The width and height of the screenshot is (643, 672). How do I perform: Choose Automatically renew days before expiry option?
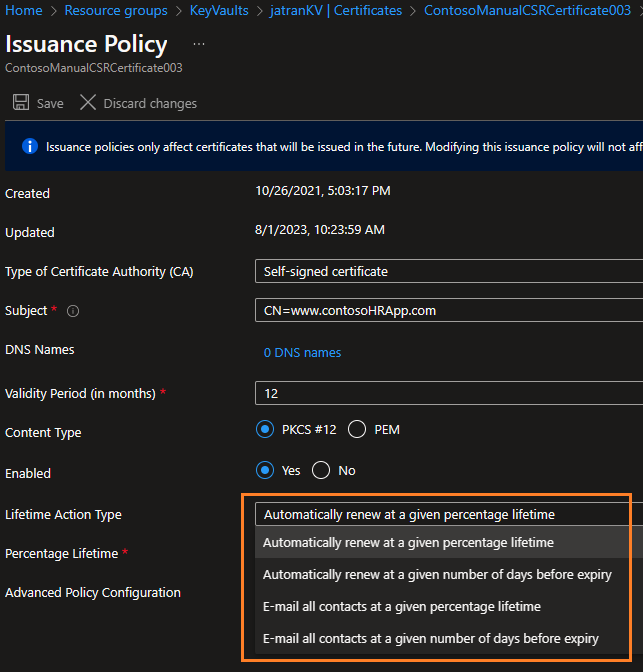tap(437, 575)
